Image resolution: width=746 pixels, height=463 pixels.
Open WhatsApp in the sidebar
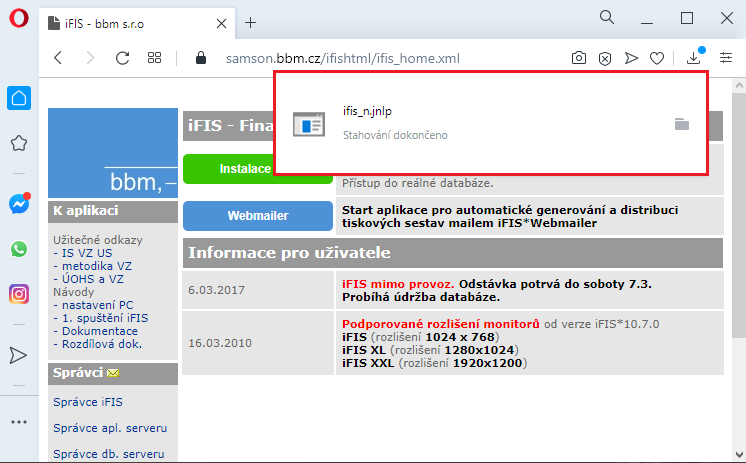[x=19, y=249]
